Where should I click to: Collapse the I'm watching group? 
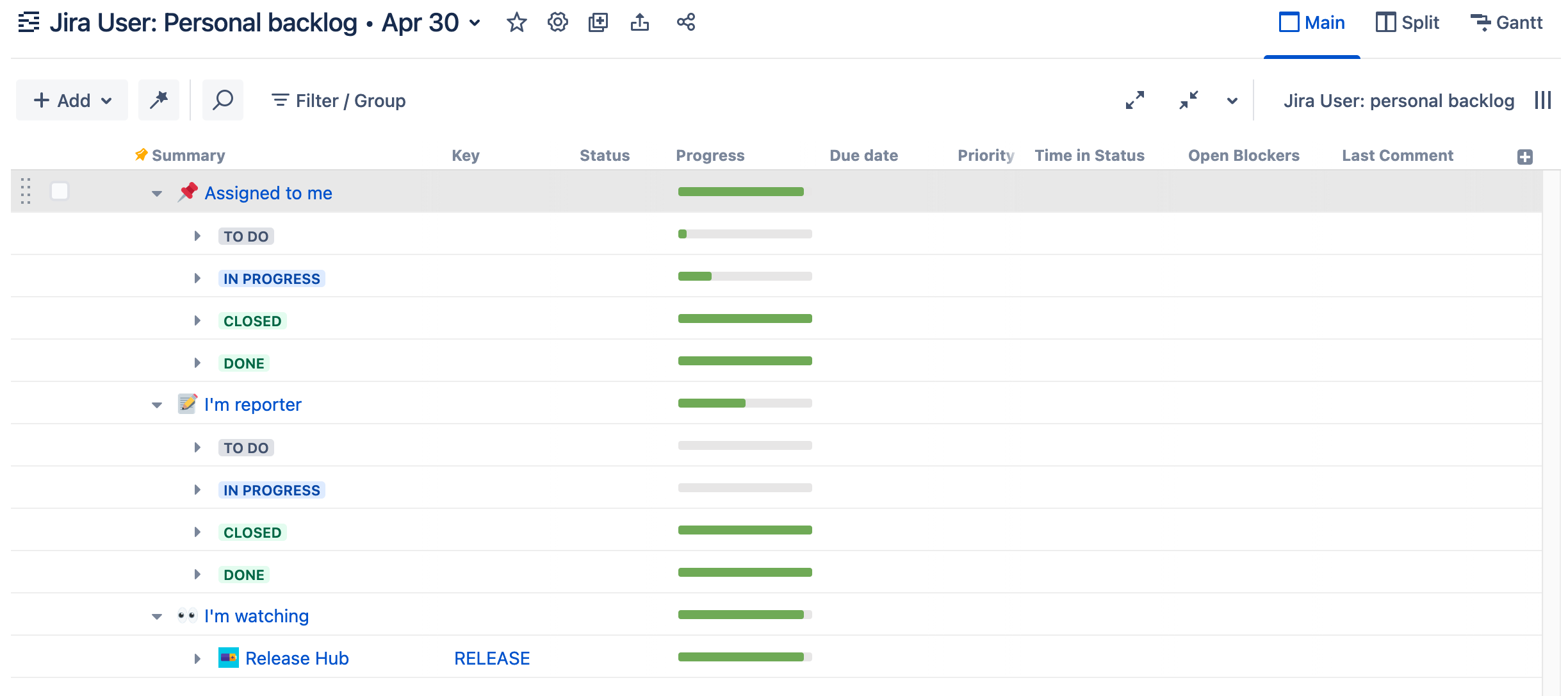coord(157,616)
